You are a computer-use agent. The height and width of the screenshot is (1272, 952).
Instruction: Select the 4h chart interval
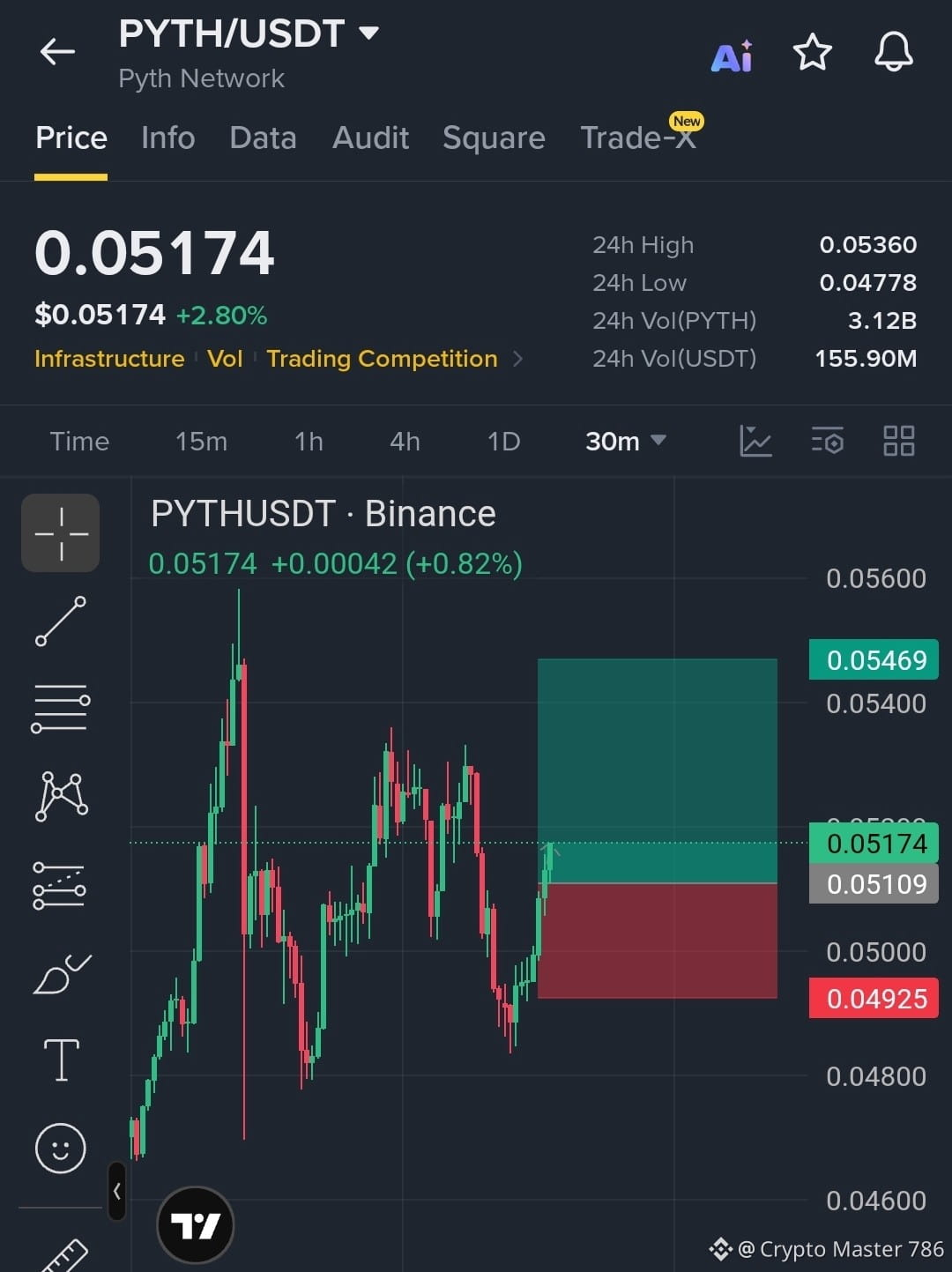point(405,441)
